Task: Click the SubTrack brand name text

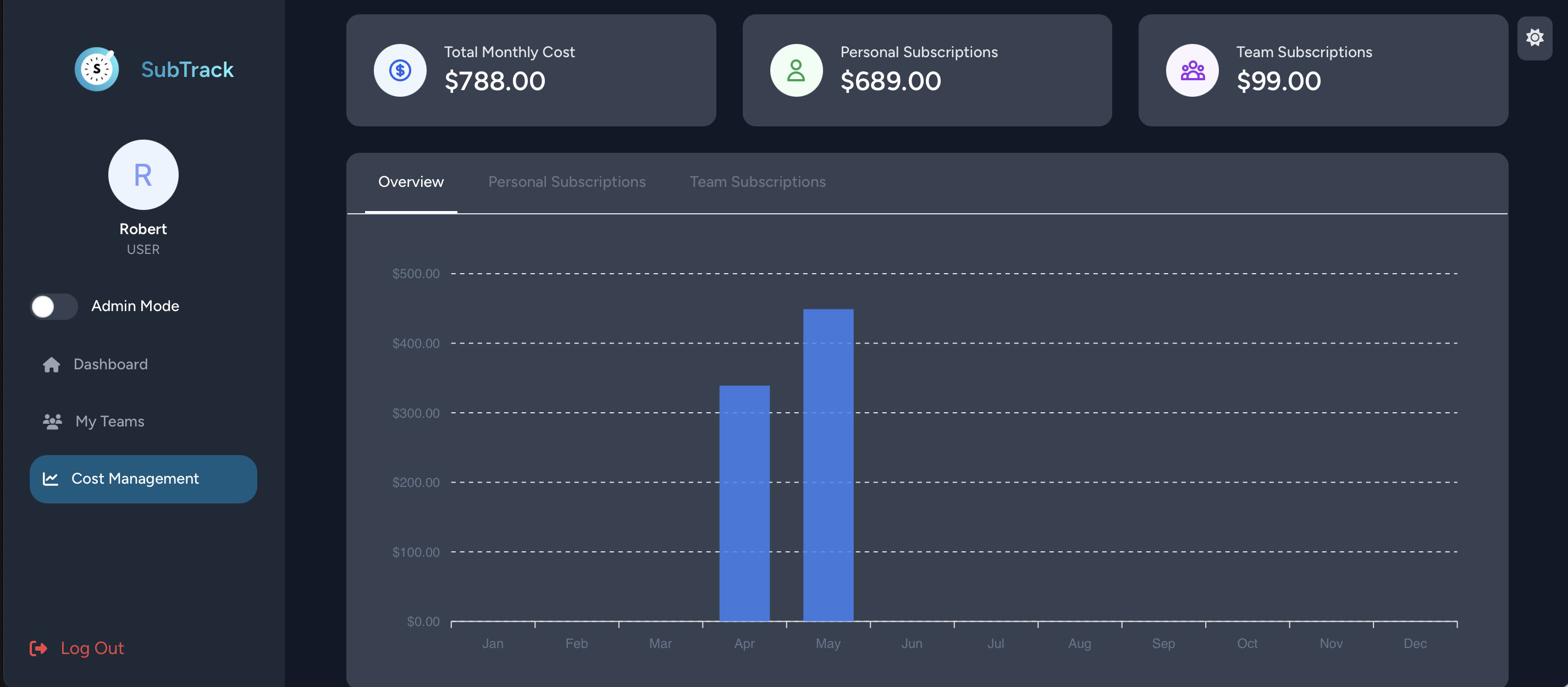Action: tap(187, 70)
